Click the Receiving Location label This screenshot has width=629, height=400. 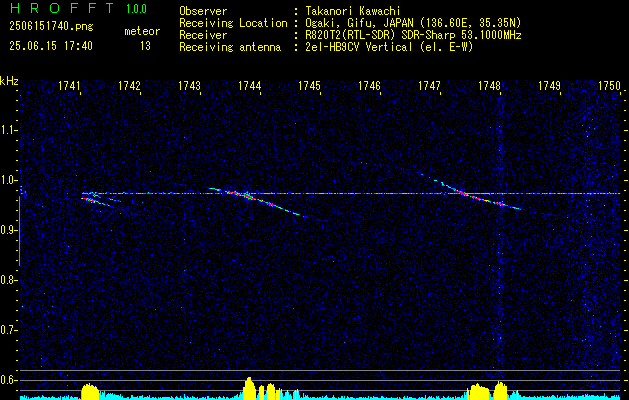(x=233, y=23)
